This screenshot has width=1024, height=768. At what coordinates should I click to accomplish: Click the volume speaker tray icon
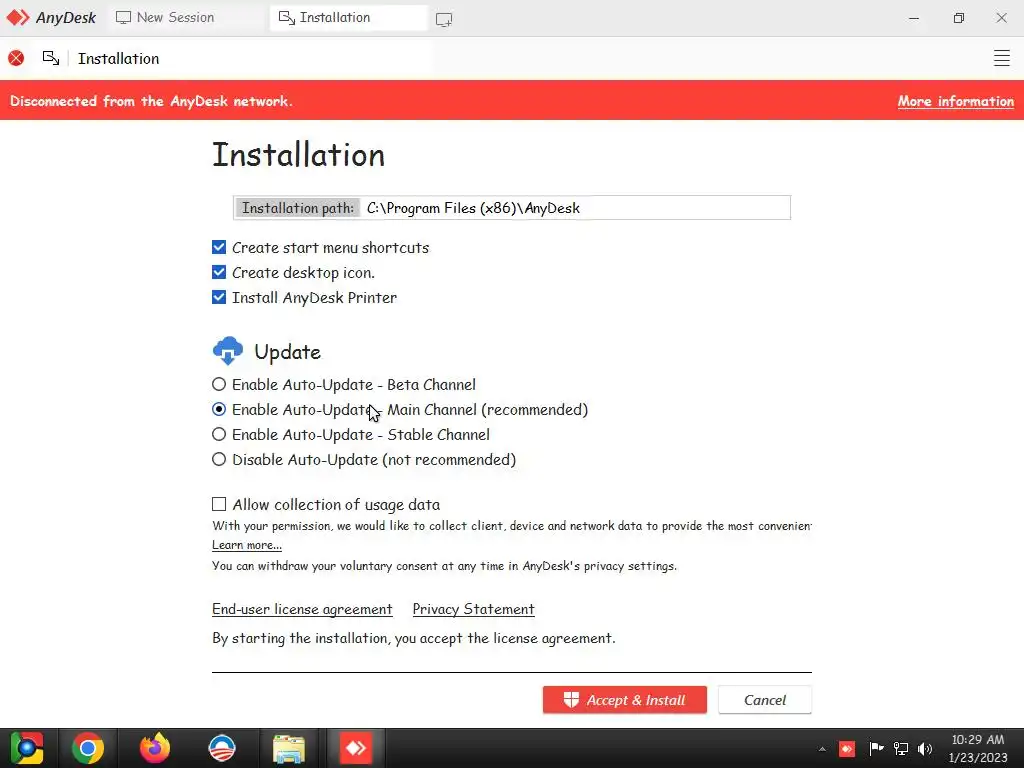(925, 748)
